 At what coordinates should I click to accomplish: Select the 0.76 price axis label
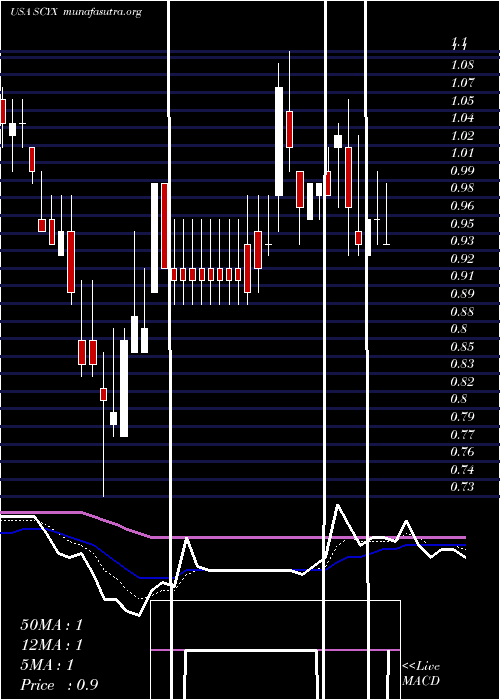pyautogui.click(x=462, y=452)
